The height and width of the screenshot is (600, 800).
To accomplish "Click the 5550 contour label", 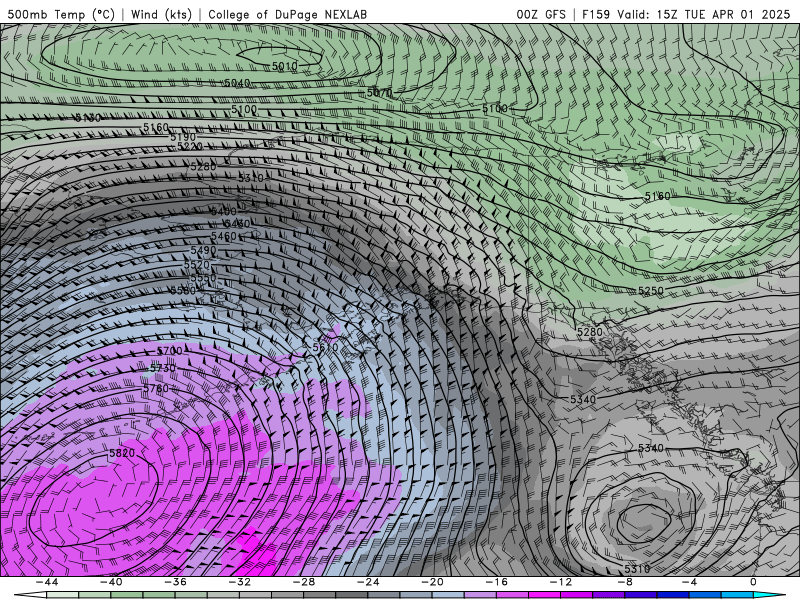I will coord(203,278).
